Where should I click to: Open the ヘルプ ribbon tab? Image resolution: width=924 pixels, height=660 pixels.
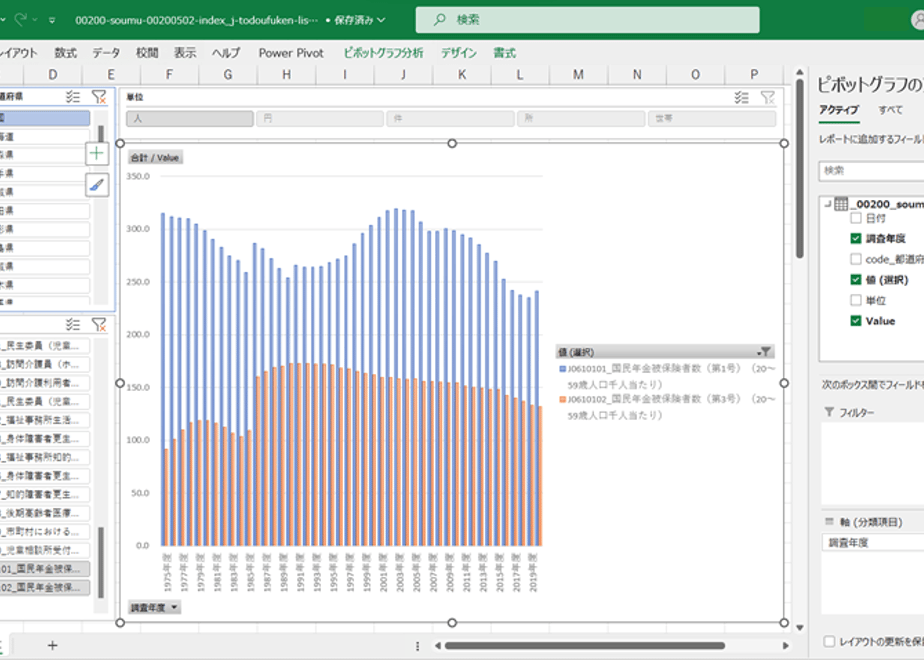pyautogui.click(x=226, y=53)
